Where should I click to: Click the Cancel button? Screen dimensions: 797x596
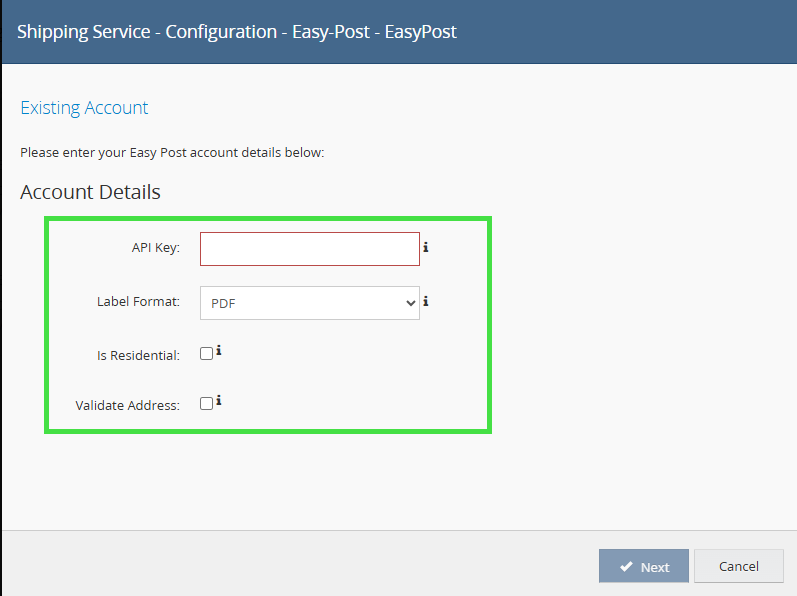(x=739, y=566)
